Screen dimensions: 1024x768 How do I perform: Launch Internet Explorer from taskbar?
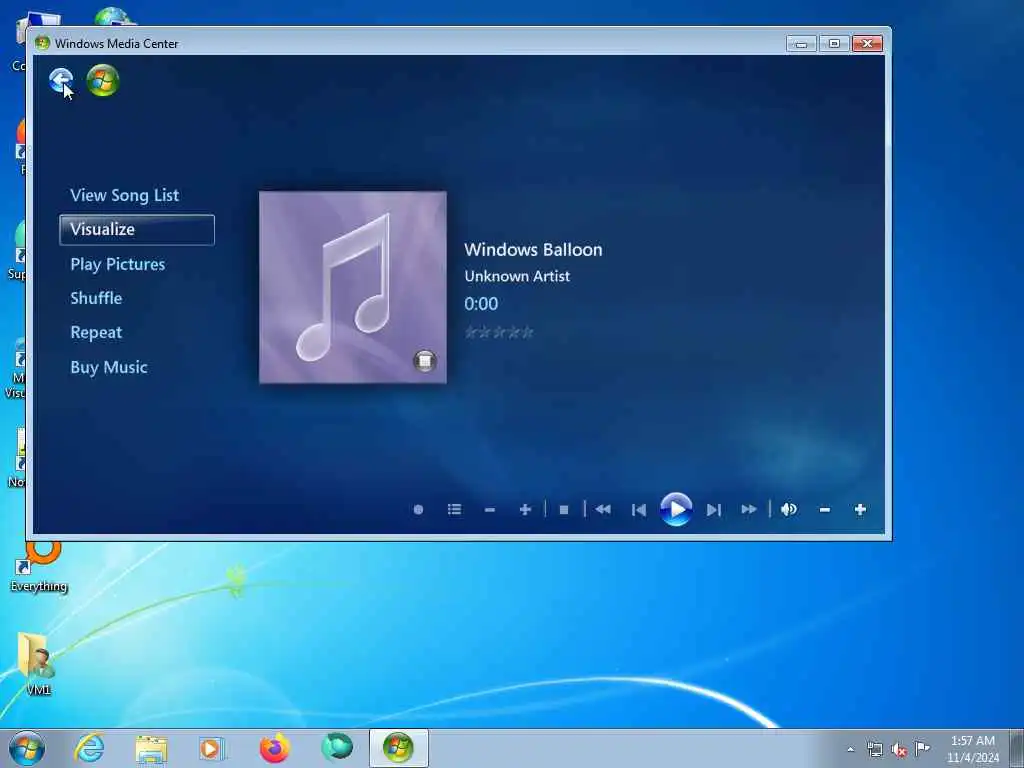point(89,748)
